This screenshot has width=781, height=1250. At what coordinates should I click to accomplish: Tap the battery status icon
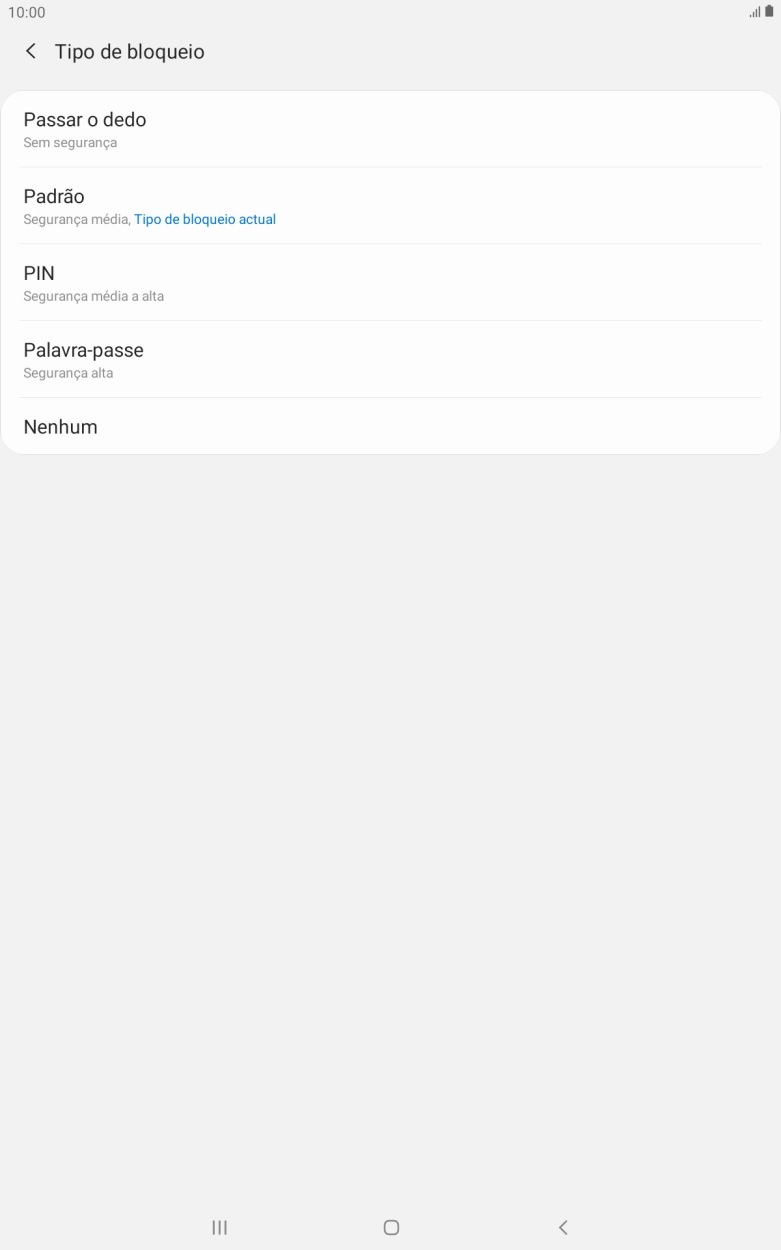click(769, 12)
